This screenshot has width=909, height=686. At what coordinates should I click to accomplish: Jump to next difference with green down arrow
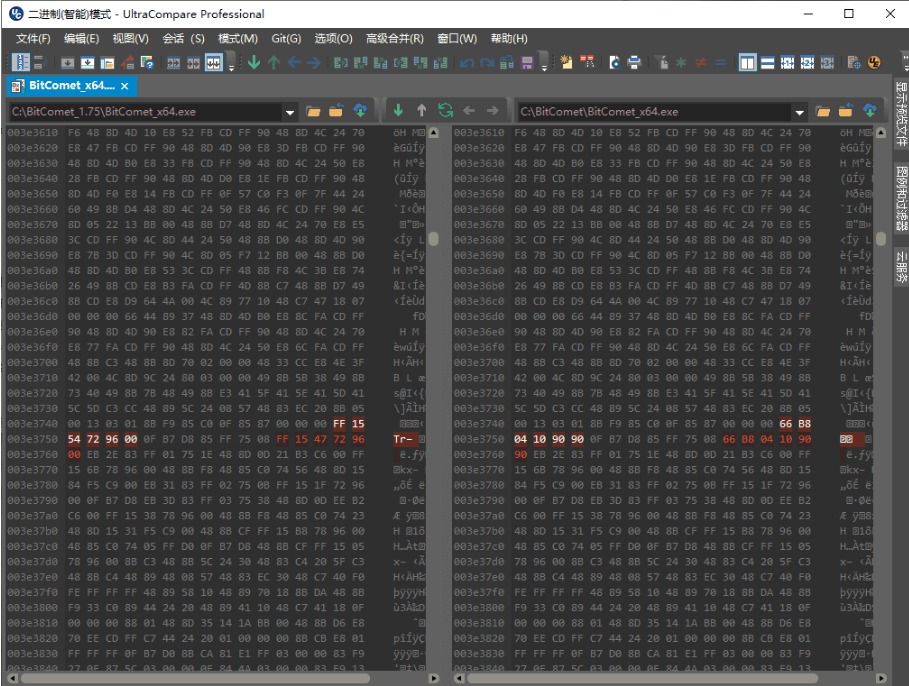254,62
